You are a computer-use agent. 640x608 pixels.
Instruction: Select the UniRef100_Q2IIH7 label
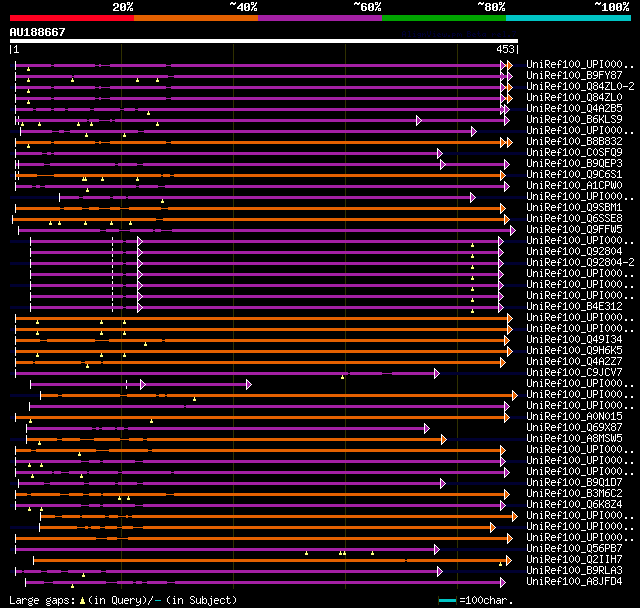tap(574, 560)
